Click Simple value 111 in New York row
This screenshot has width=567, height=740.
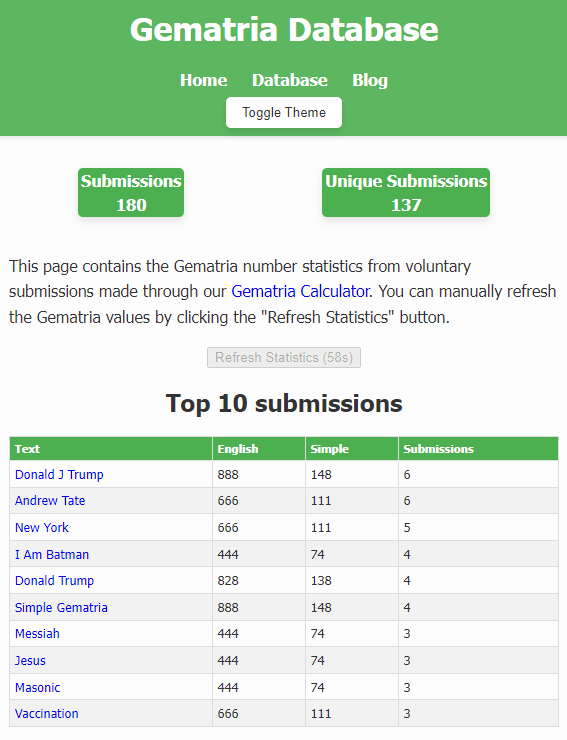pos(321,527)
